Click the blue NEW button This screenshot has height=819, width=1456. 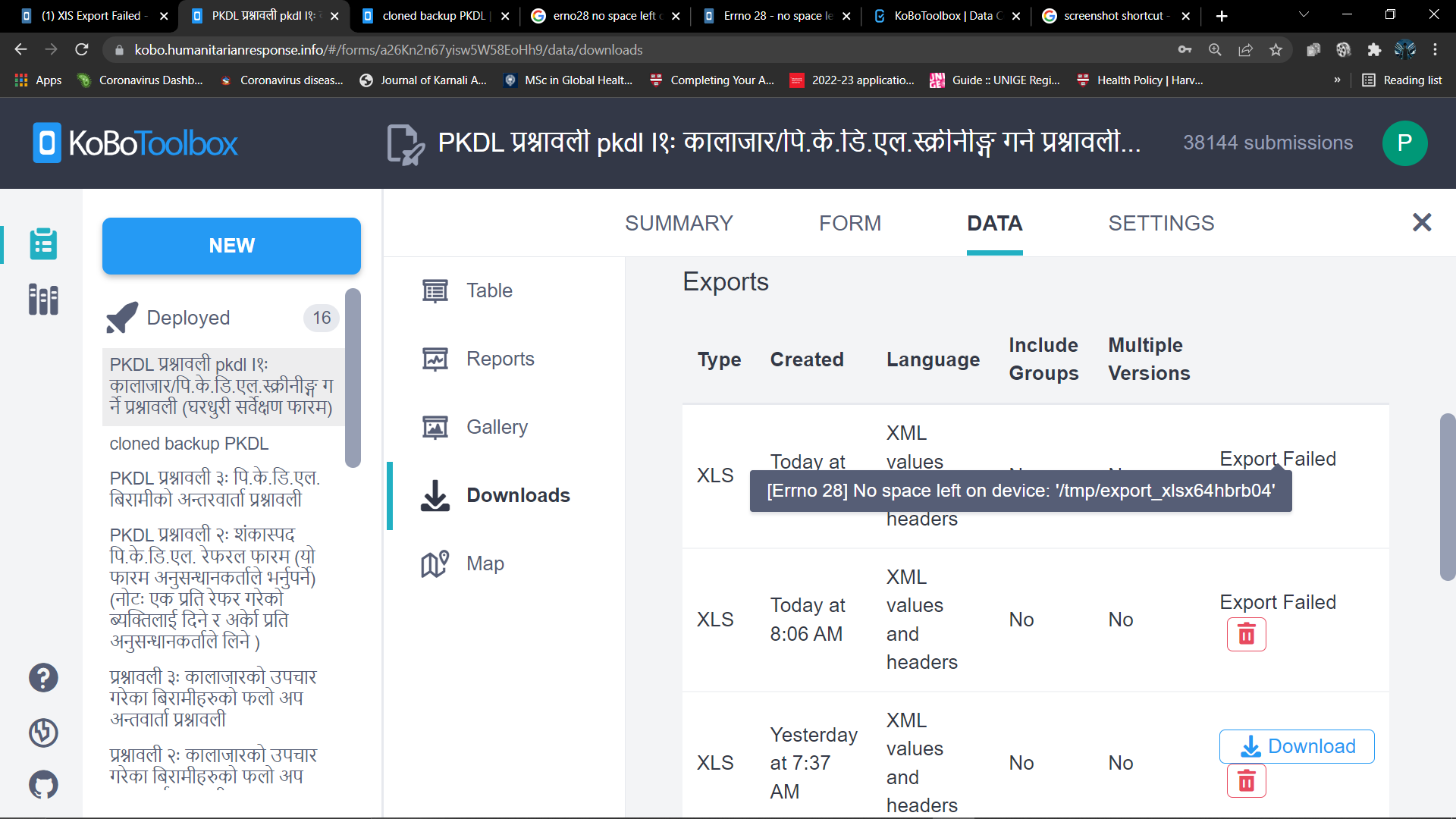pyautogui.click(x=231, y=246)
